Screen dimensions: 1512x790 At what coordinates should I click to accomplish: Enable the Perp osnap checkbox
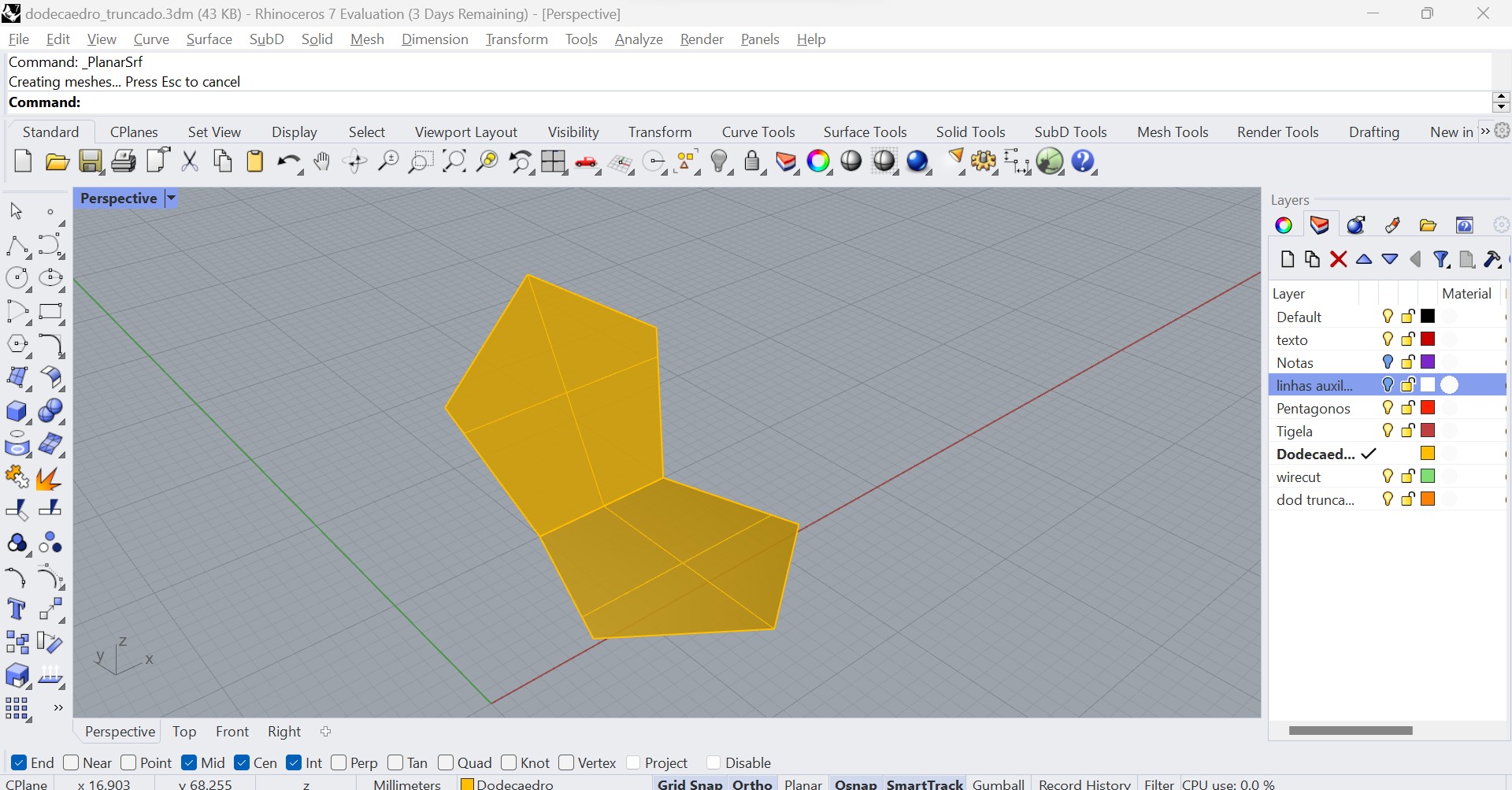[x=339, y=762]
